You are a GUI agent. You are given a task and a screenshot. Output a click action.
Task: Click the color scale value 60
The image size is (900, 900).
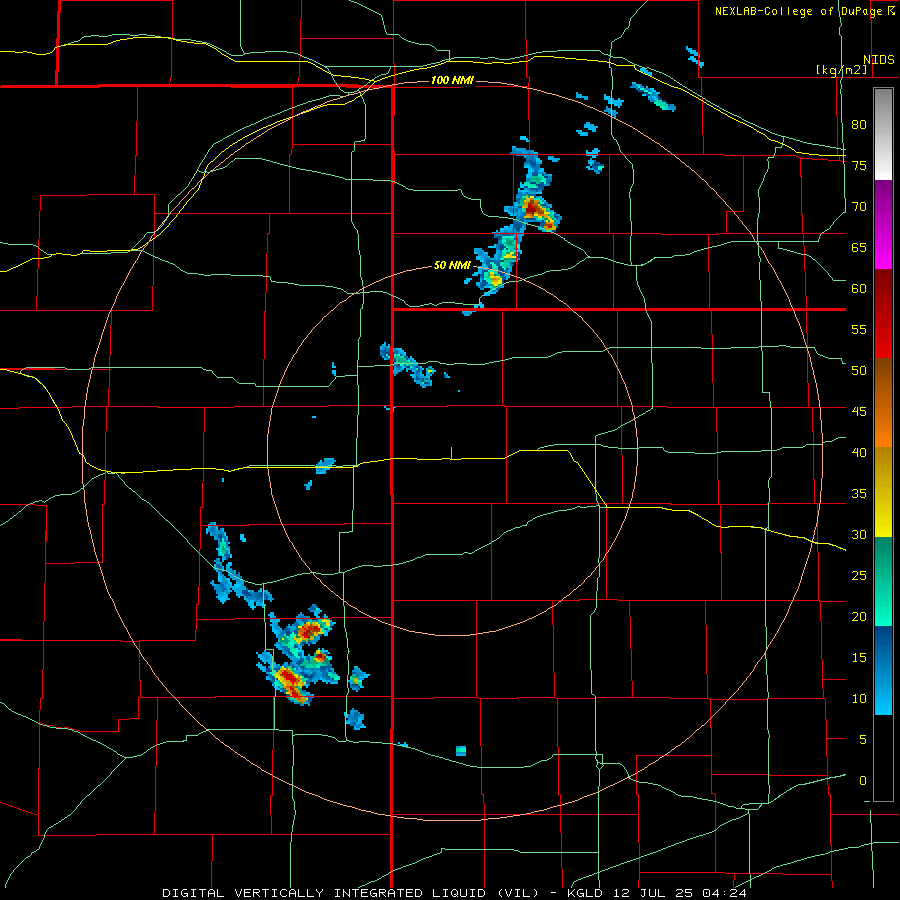[x=859, y=289]
